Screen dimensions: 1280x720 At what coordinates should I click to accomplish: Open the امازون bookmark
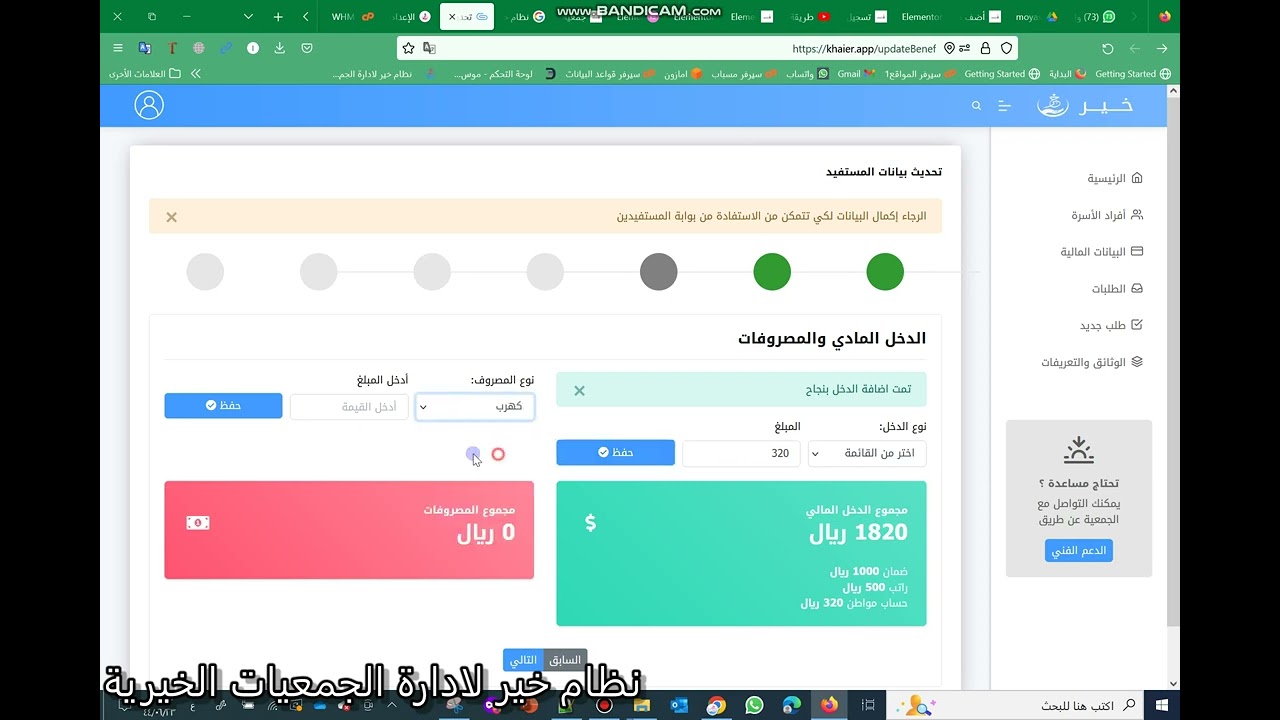click(x=683, y=74)
